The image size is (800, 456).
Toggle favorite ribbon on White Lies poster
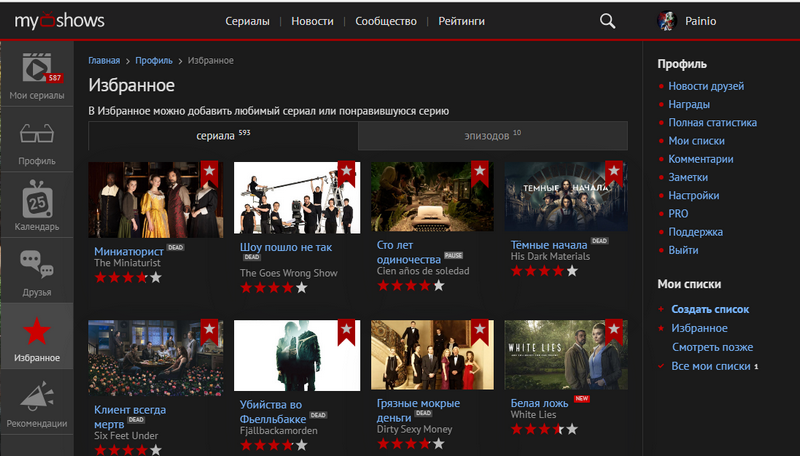614,332
